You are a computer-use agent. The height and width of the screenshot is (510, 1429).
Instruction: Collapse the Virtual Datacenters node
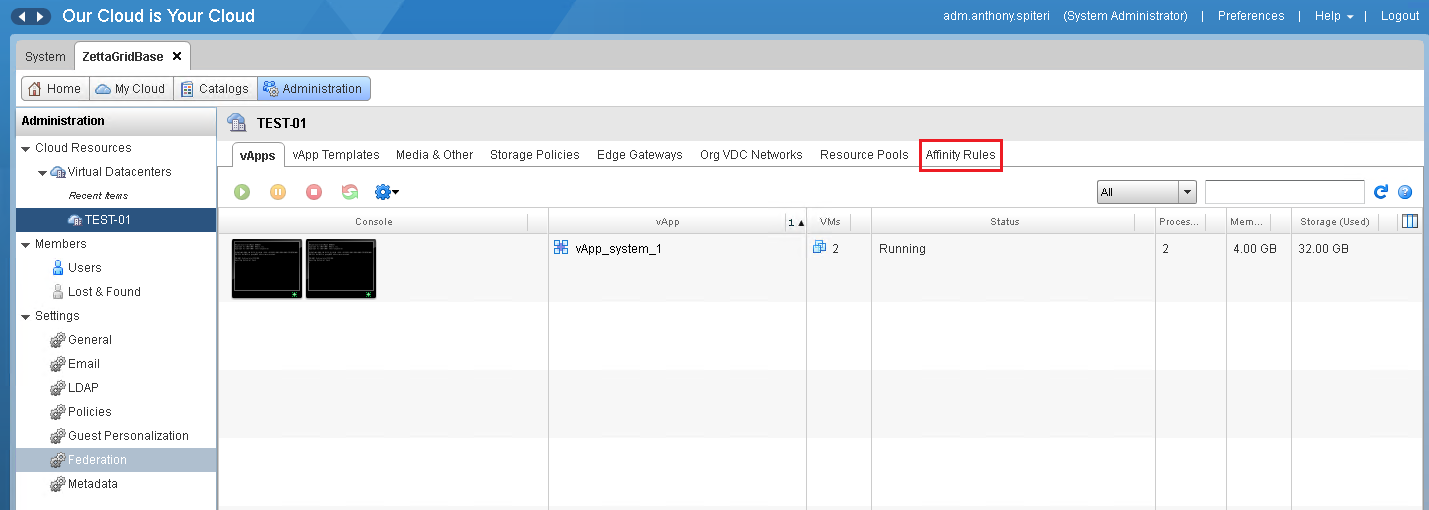42,172
